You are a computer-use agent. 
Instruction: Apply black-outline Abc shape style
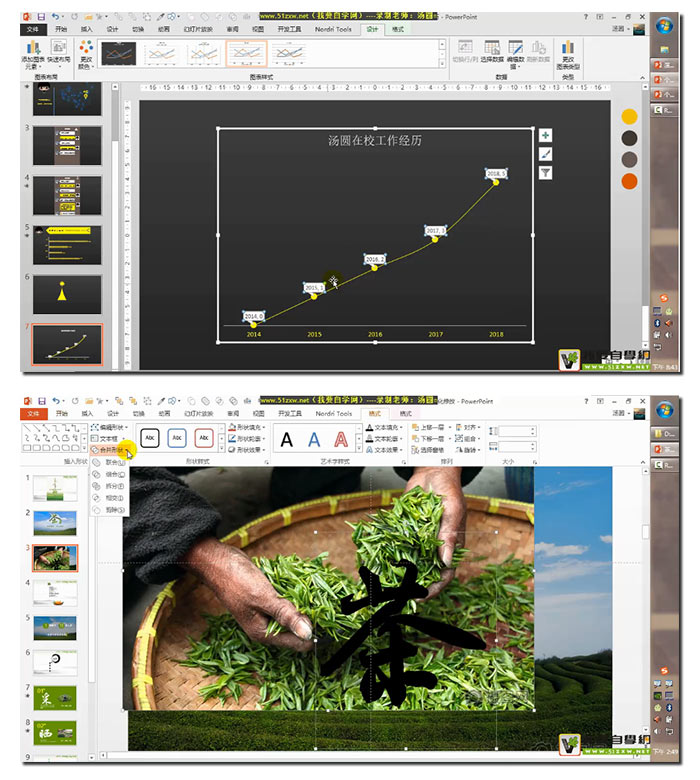pos(150,438)
